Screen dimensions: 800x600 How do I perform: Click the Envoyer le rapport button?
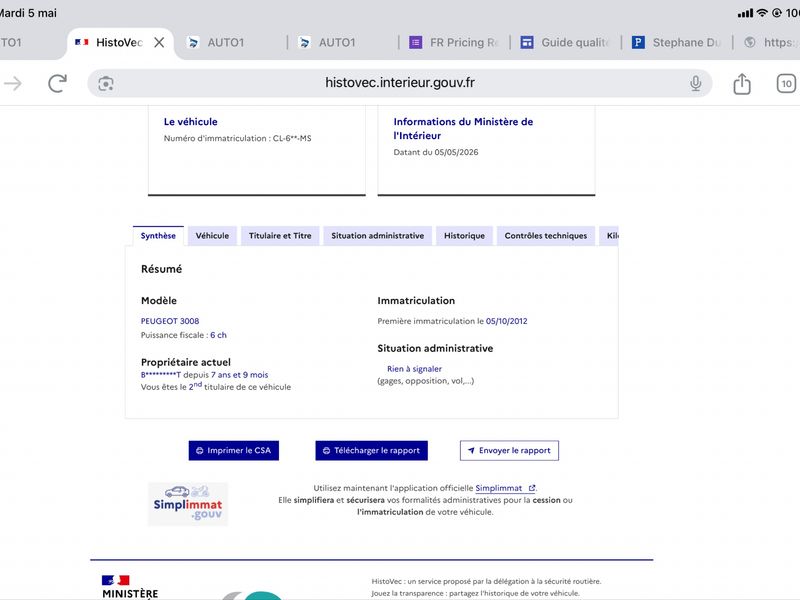509,451
